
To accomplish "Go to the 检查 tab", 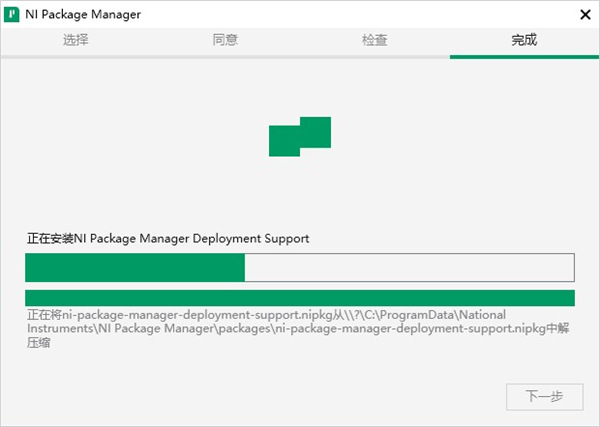I will (375, 40).
